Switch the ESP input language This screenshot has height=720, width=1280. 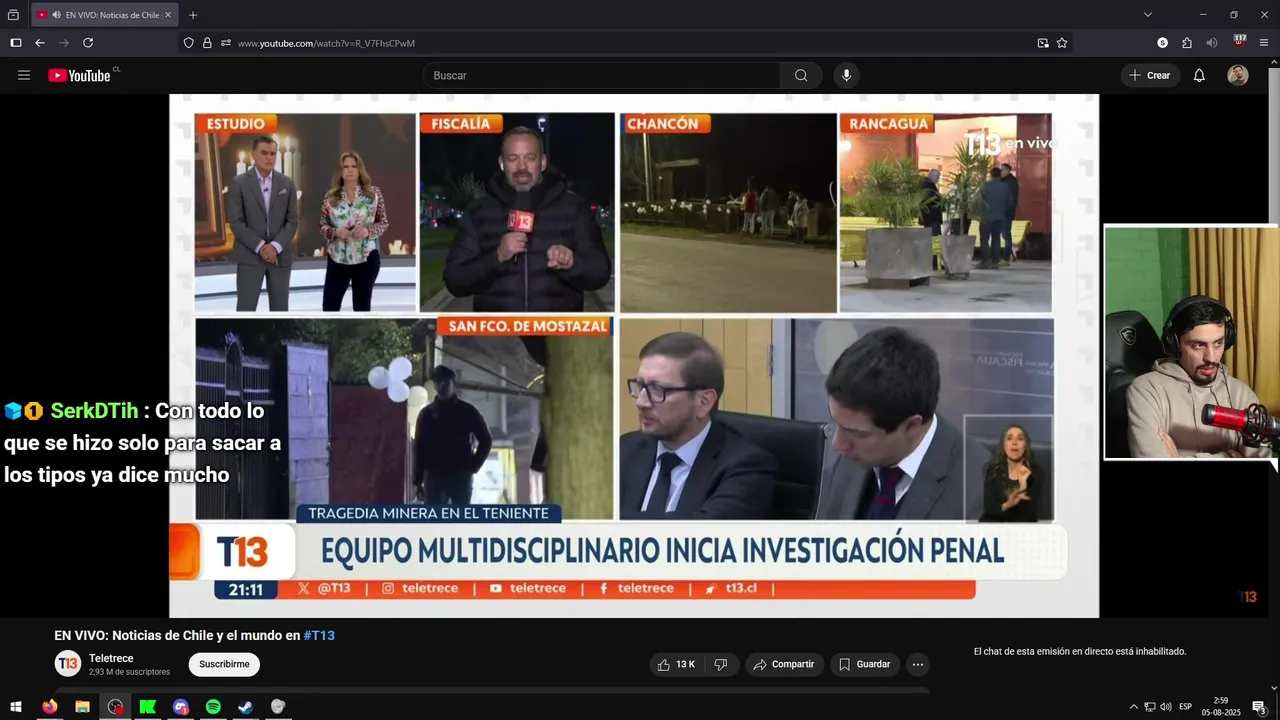(x=1186, y=707)
